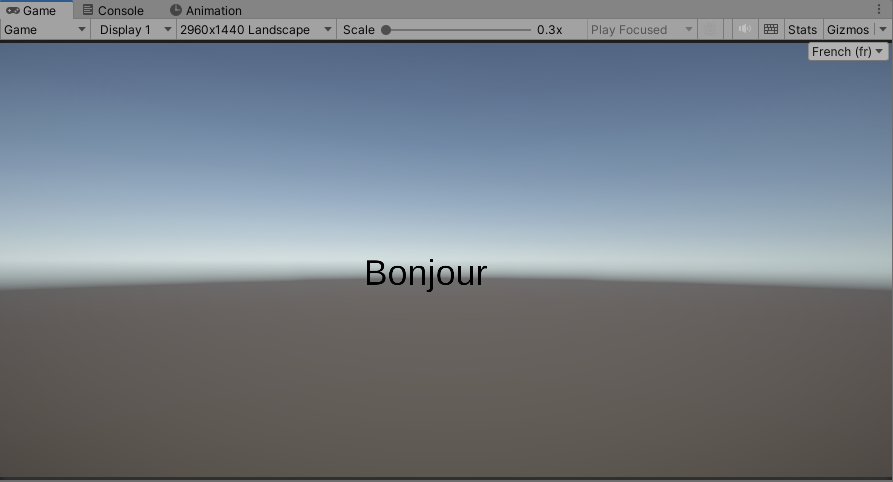Click the Scale slider handle

[386, 30]
